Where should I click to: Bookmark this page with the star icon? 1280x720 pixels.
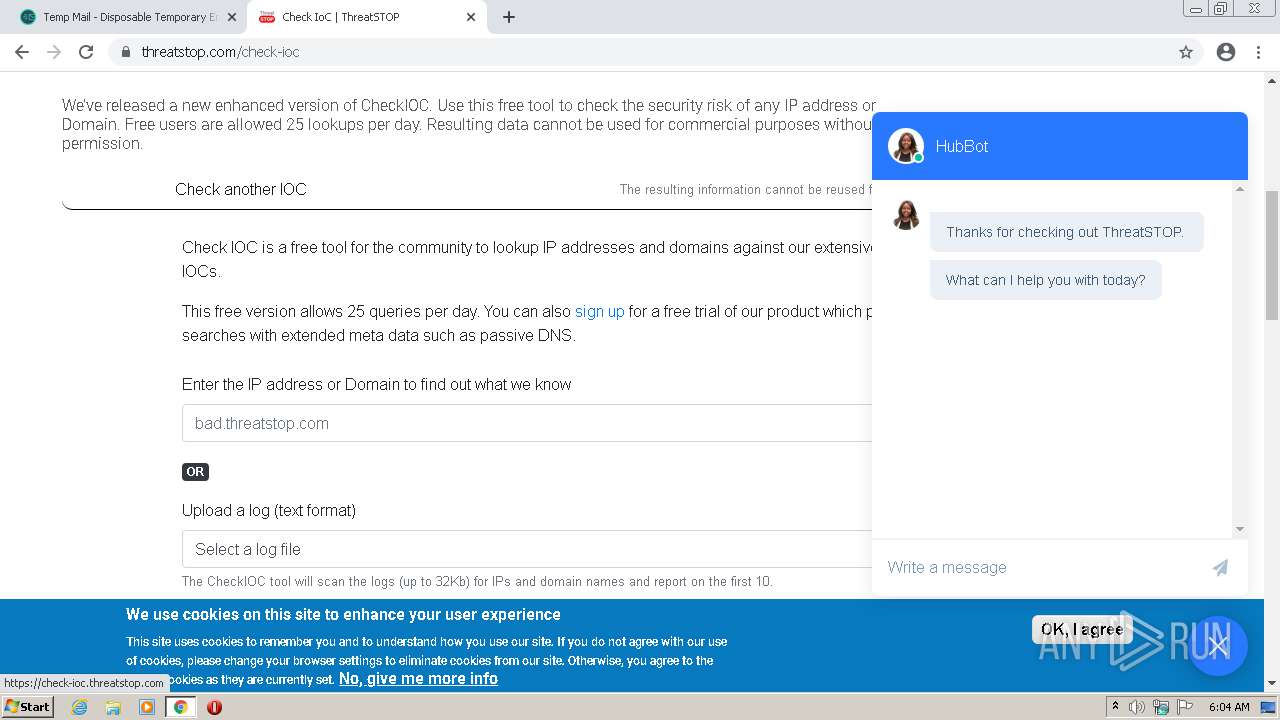coord(1186,52)
